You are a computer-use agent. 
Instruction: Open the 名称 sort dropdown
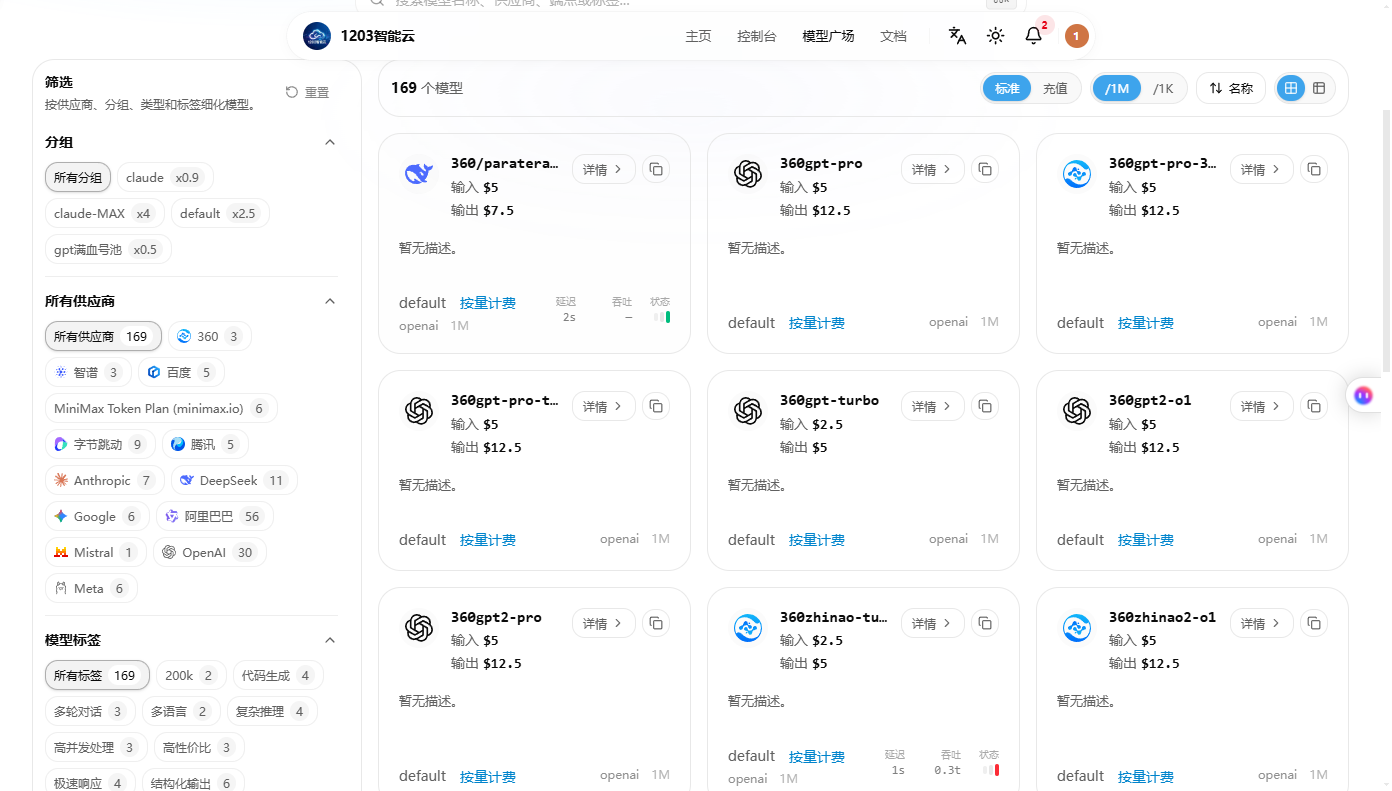(x=1231, y=88)
